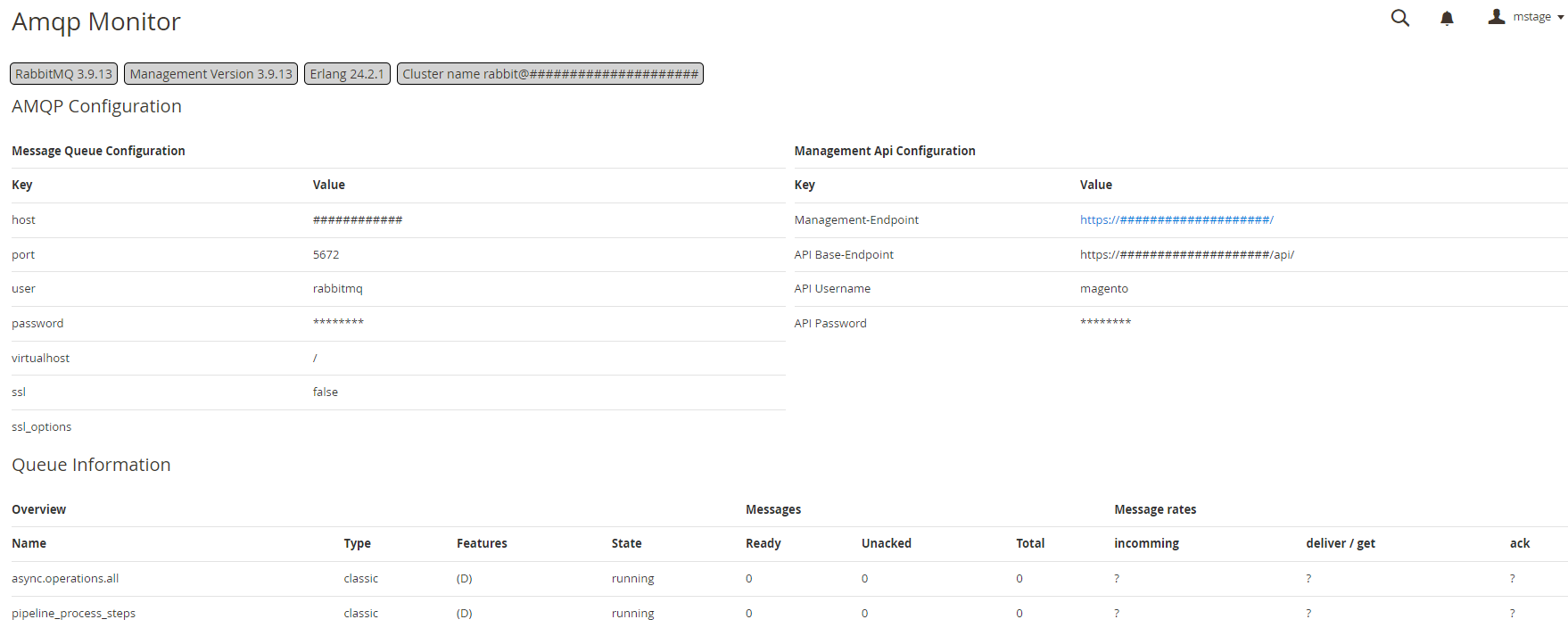This screenshot has height=636, width=1568.
Task: Click the State column header
Action: tap(626, 544)
